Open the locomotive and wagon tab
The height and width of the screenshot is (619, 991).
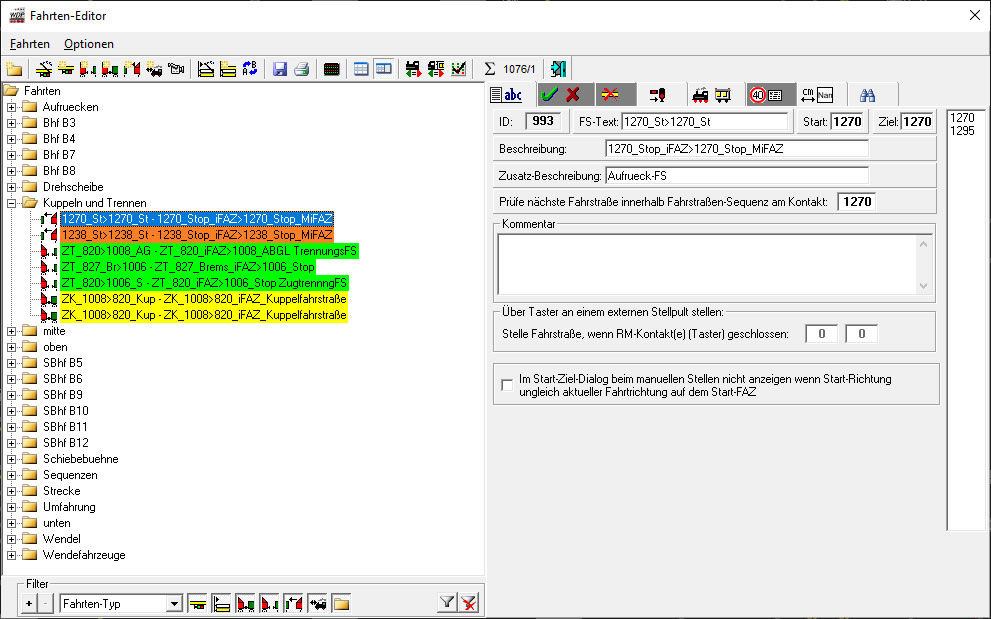click(711, 95)
